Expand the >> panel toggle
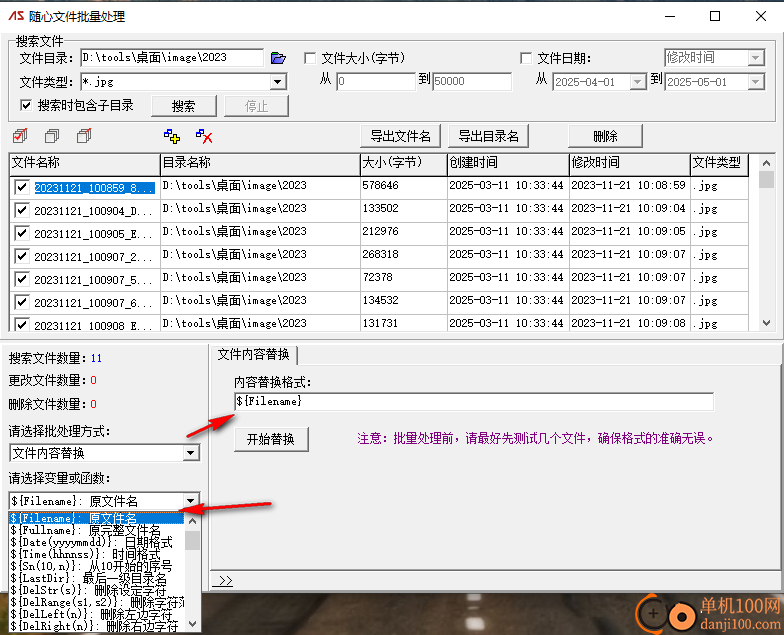This screenshot has height=635, width=784. [223, 580]
